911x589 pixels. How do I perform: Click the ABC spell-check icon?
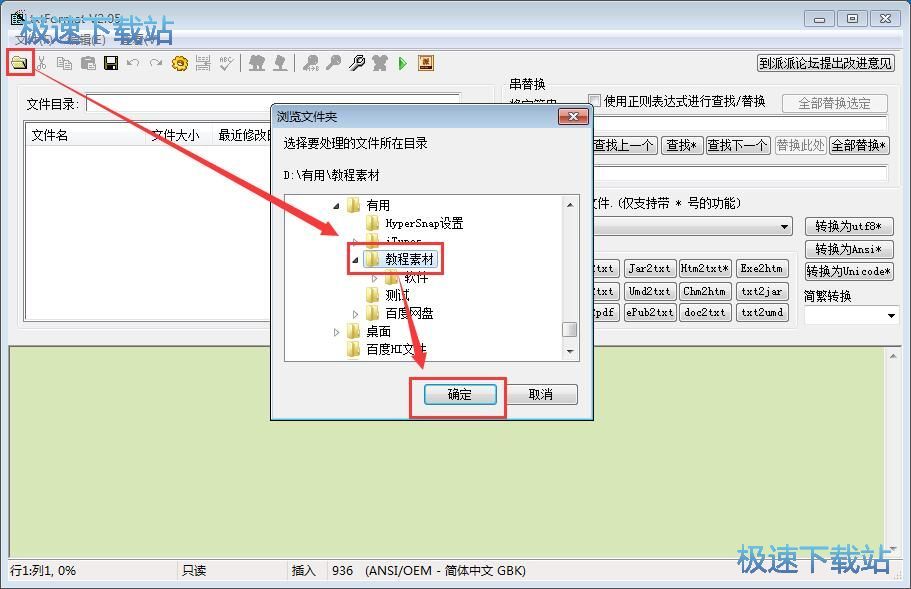point(225,62)
